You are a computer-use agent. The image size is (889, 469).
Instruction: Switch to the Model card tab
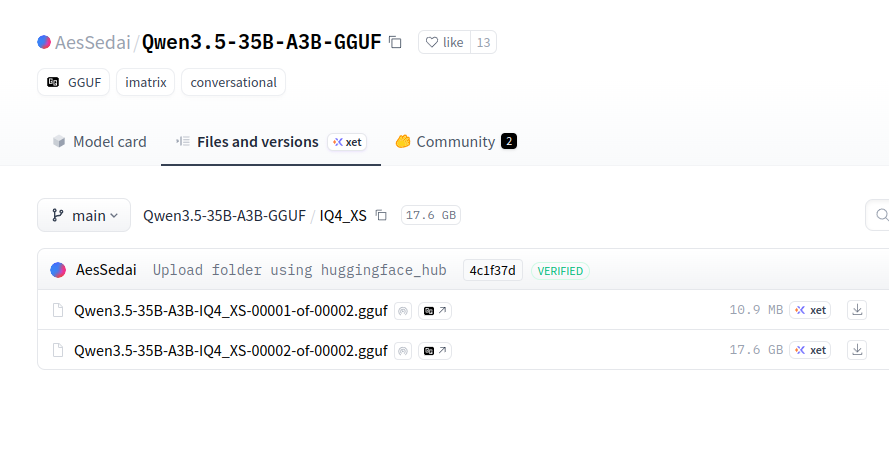tap(99, 142)
